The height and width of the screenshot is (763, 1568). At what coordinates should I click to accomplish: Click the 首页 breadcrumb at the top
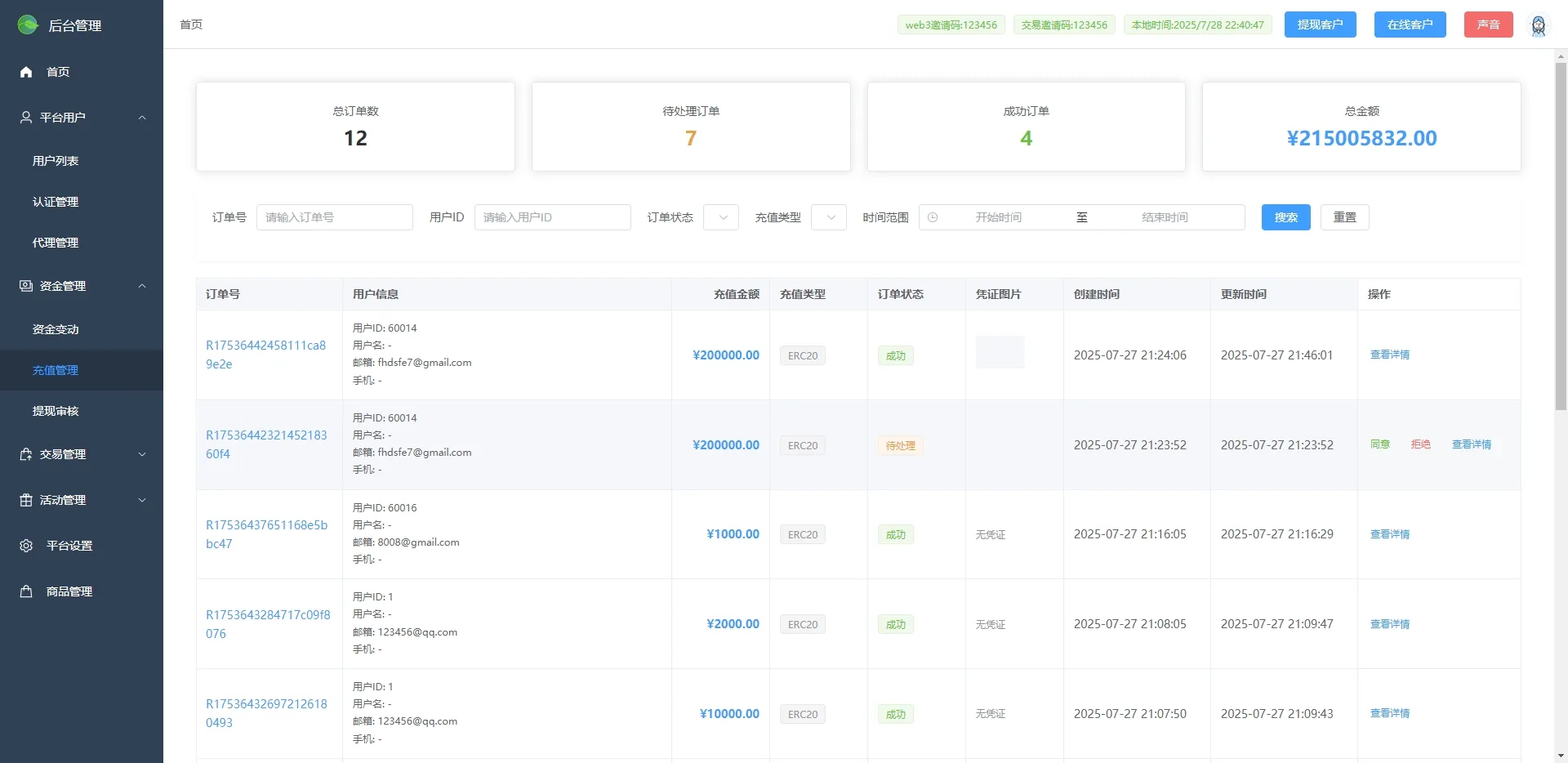pyautogui.click(x=191, y=25)
